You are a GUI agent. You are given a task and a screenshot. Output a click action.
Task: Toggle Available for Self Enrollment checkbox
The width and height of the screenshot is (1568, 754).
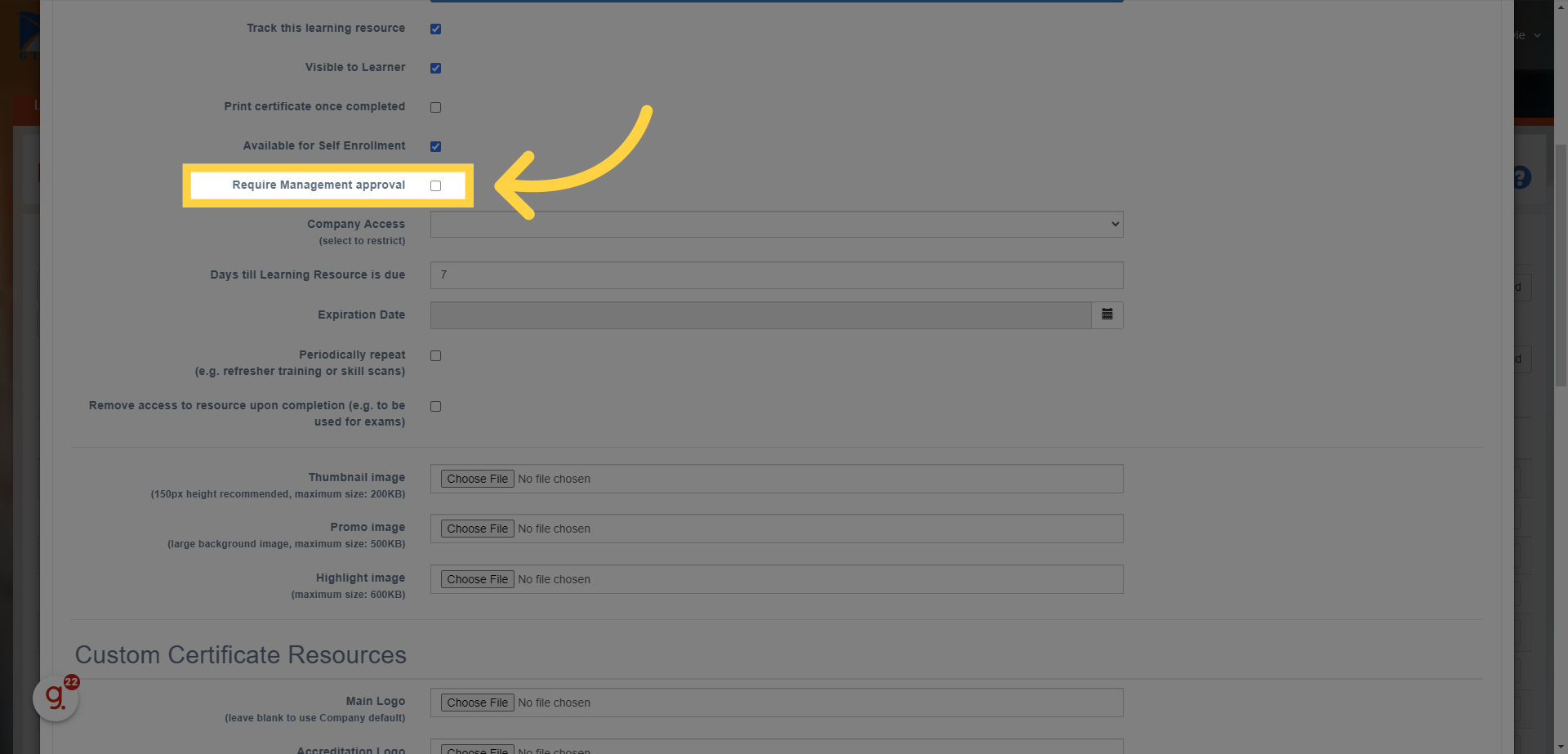tap(435, 146)
